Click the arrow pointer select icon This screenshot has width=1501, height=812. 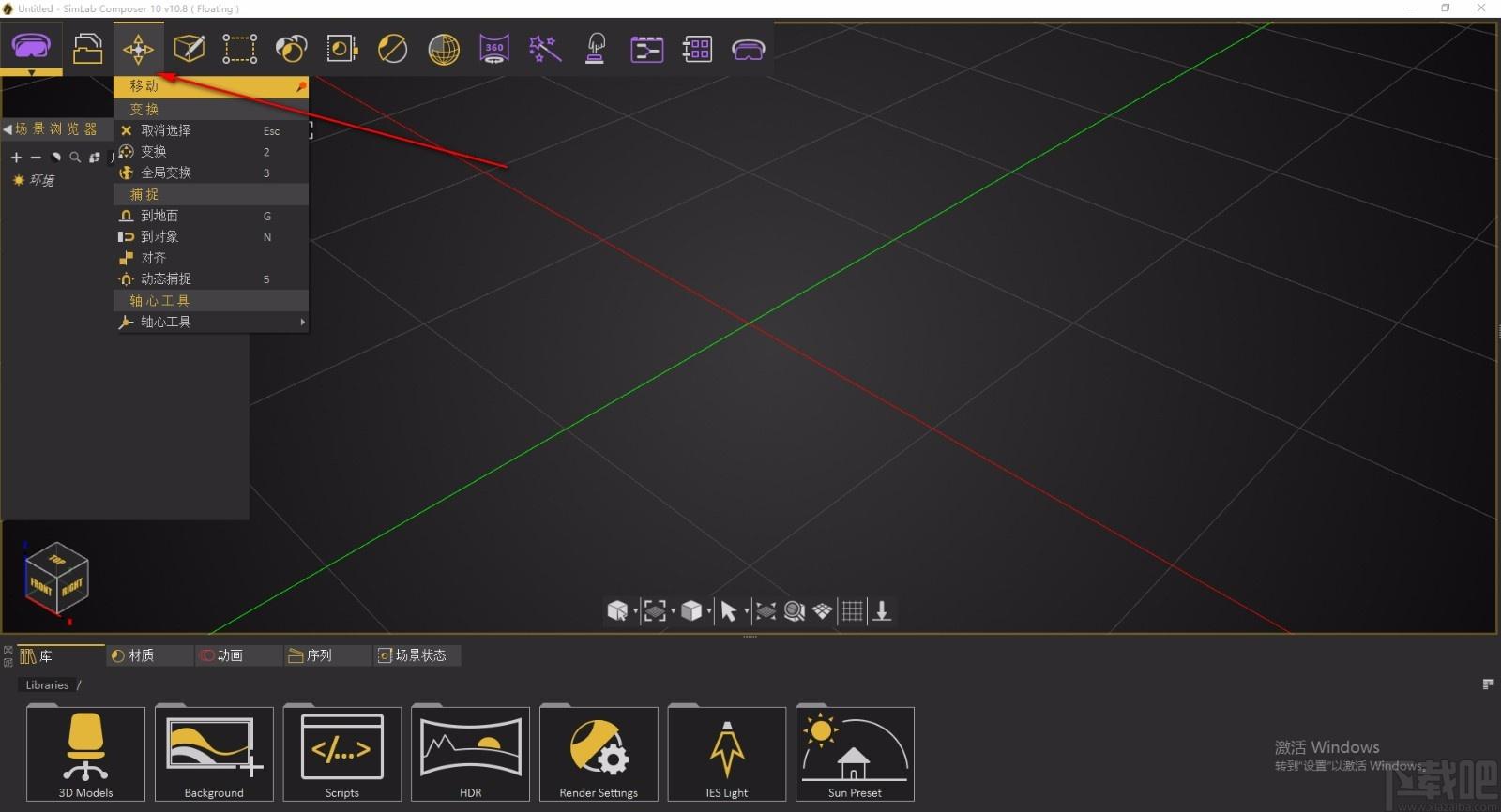coord(728,612)
